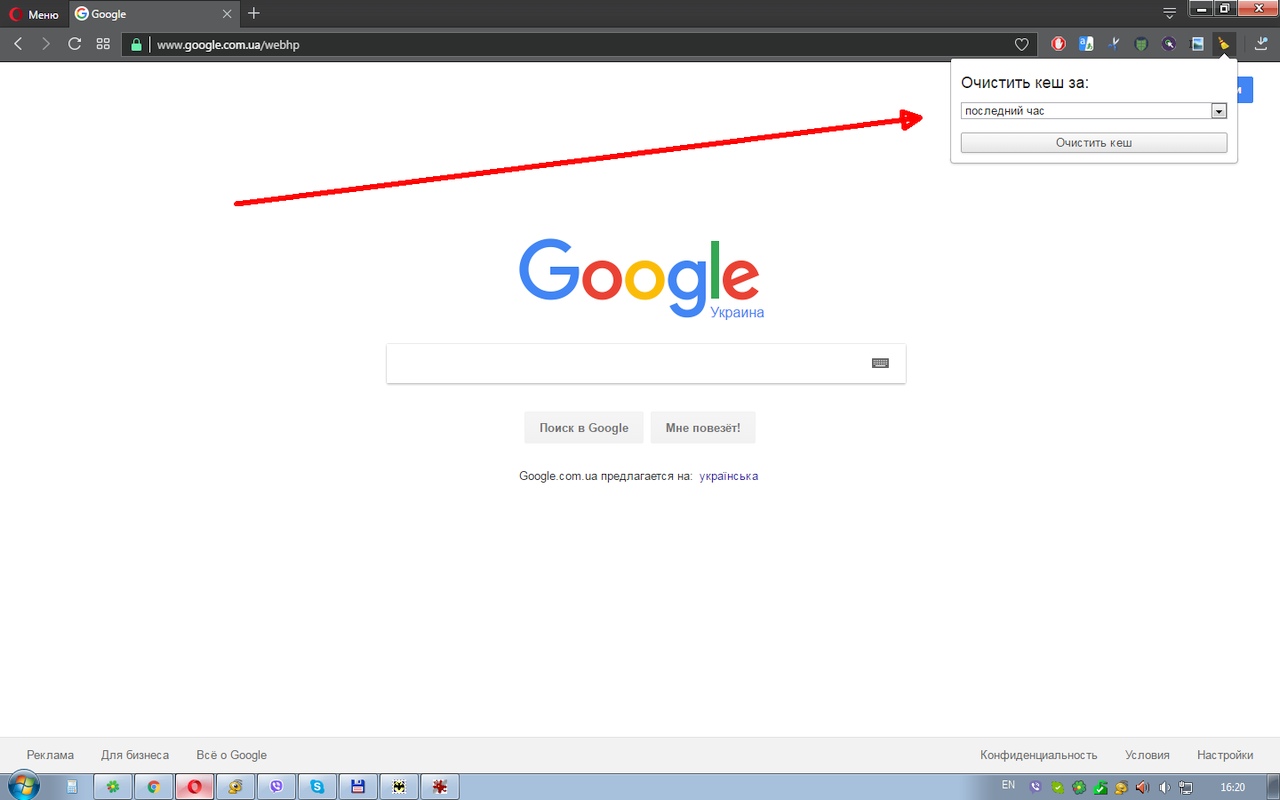Click the 16:20 system clock
1280x800 pixels.
coord(1233,787)
